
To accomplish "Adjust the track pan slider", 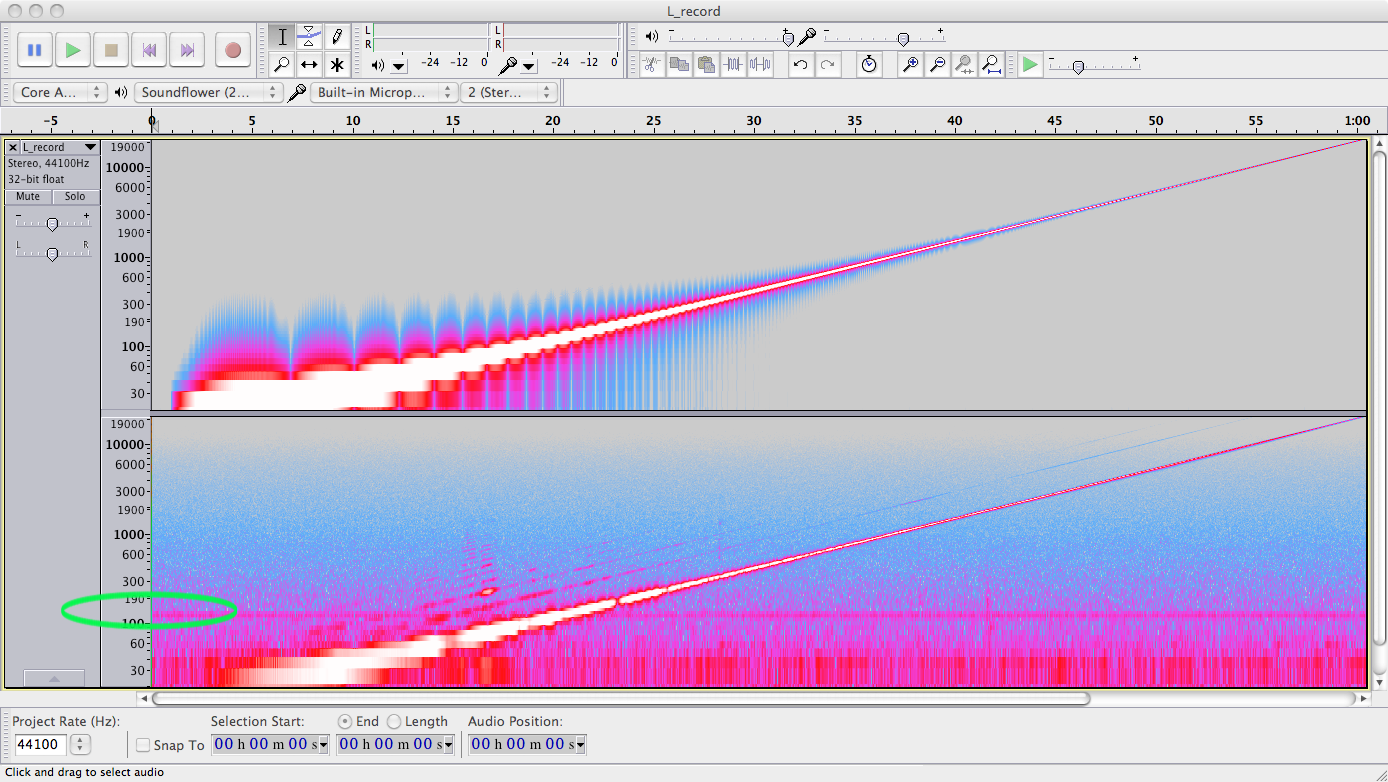I will point(52,253).
